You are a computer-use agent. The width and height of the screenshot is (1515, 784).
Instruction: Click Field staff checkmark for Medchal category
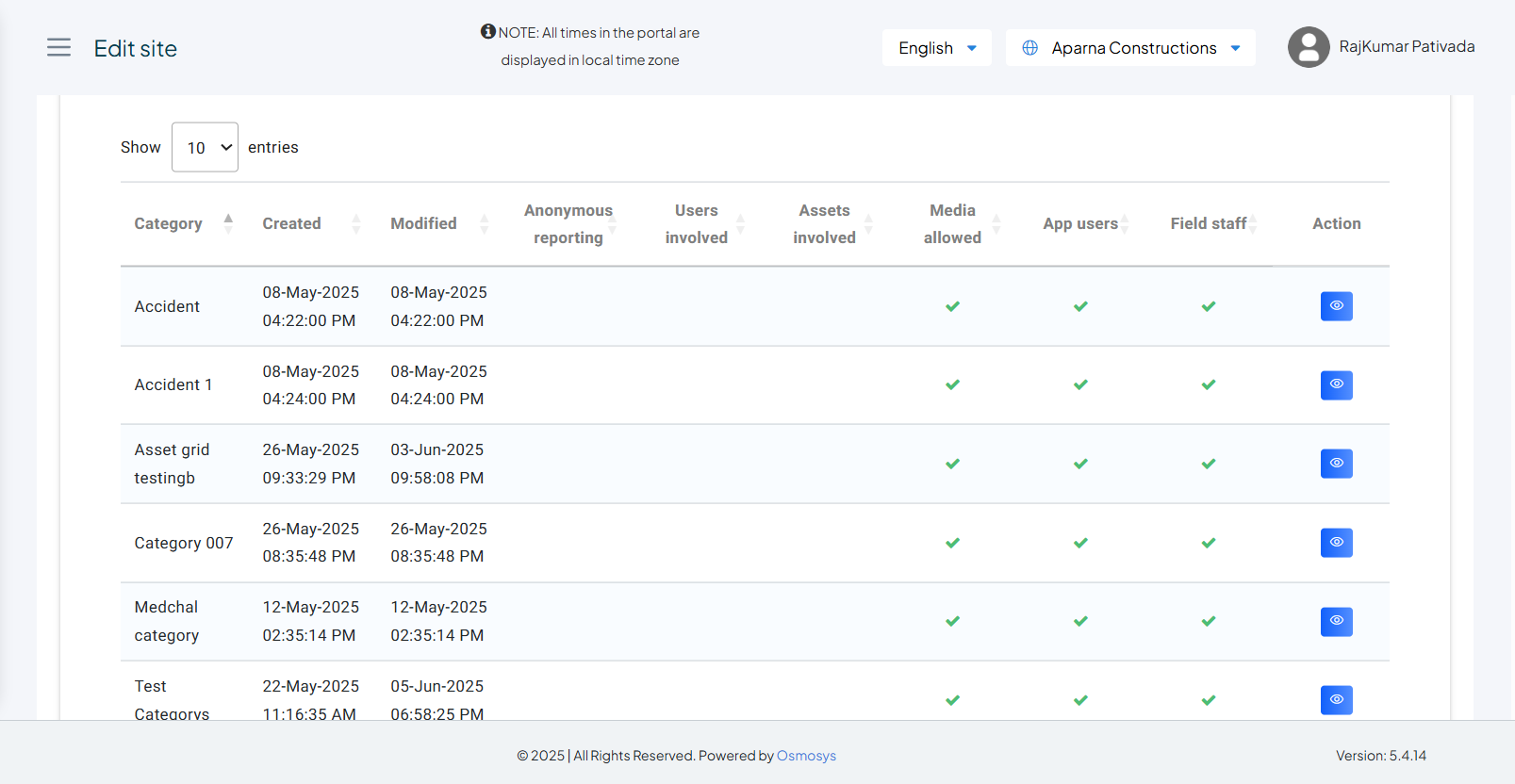(1209, 621)
